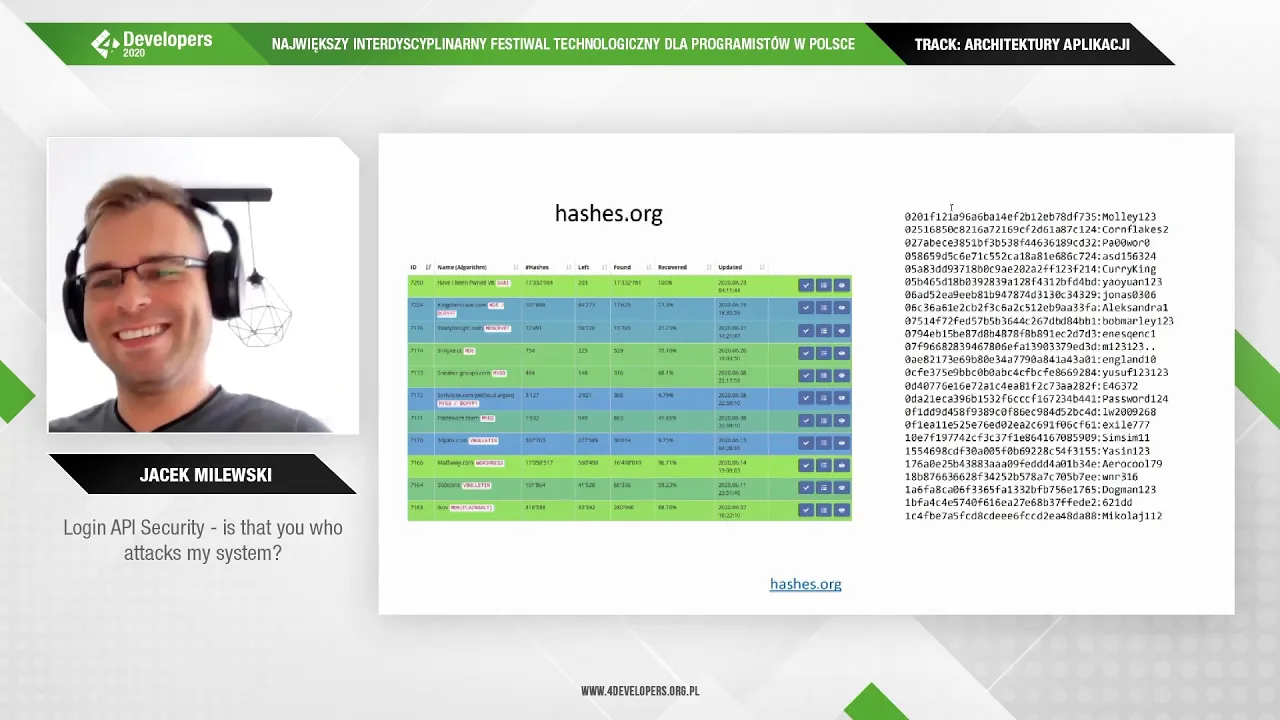Click the eye icon for Sneaker-groups.com row

pos(842,375)
